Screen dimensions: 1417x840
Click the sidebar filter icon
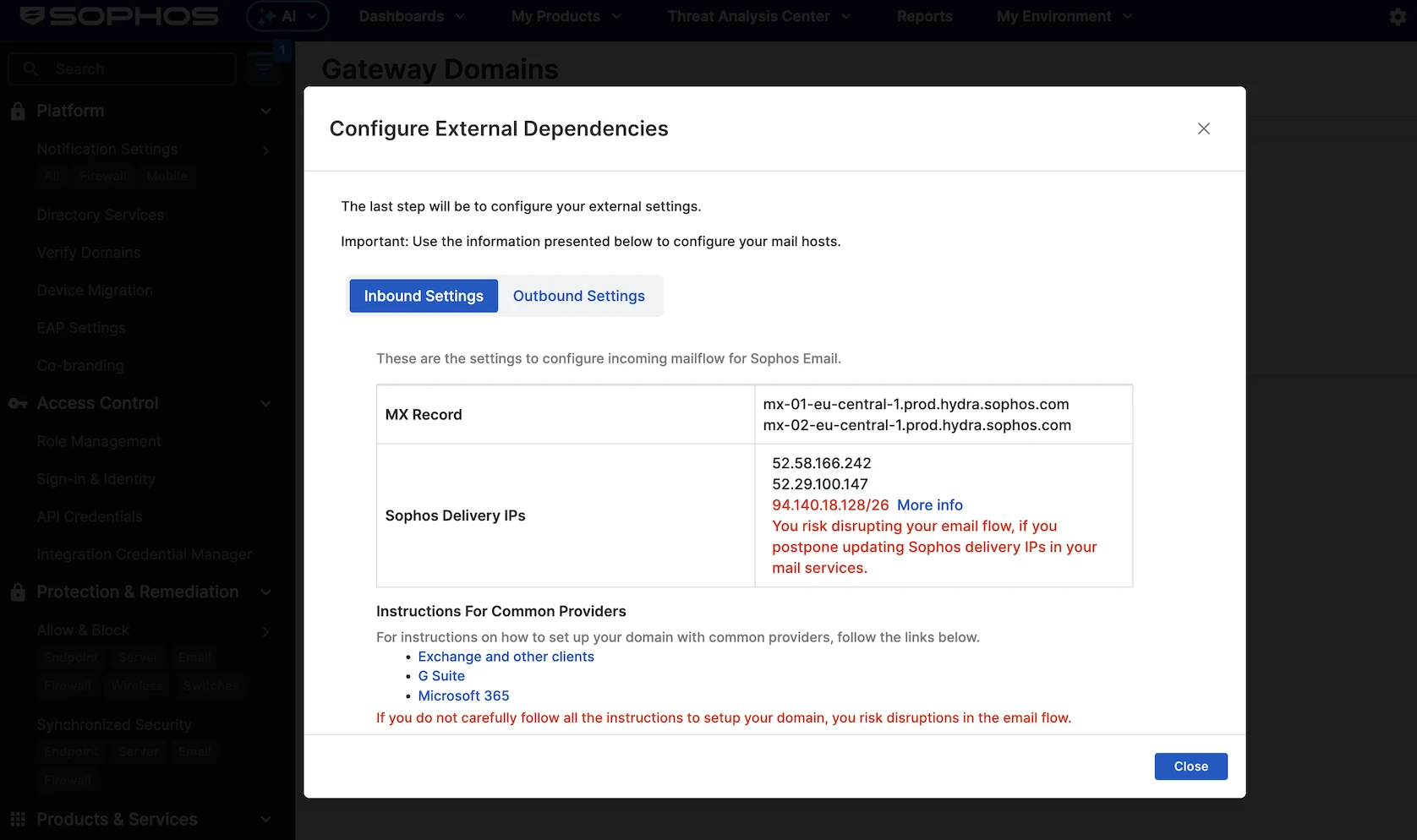click(x=264, y=69)
